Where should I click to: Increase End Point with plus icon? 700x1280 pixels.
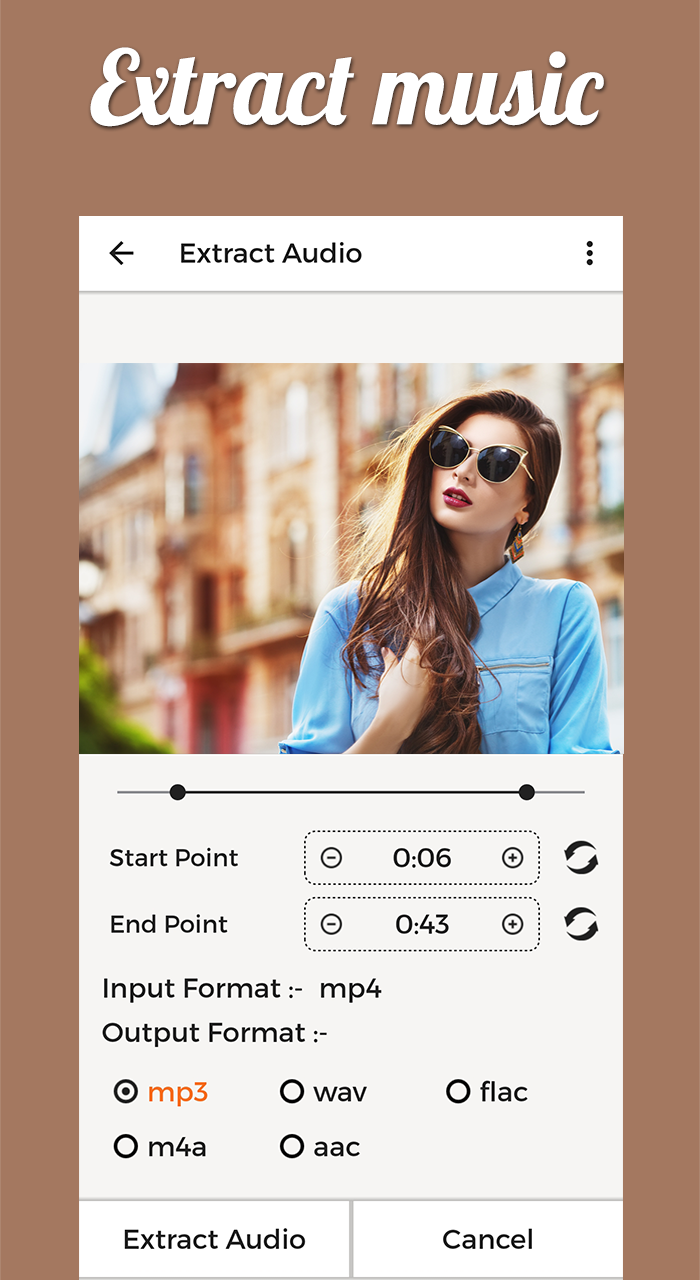pyautogui.click(x=513, y=925)
